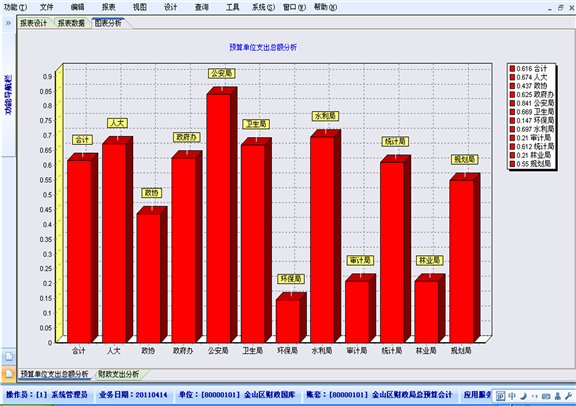Click the highlighted page icon in sidebar
576x406 pixels.
pos(8,374)
